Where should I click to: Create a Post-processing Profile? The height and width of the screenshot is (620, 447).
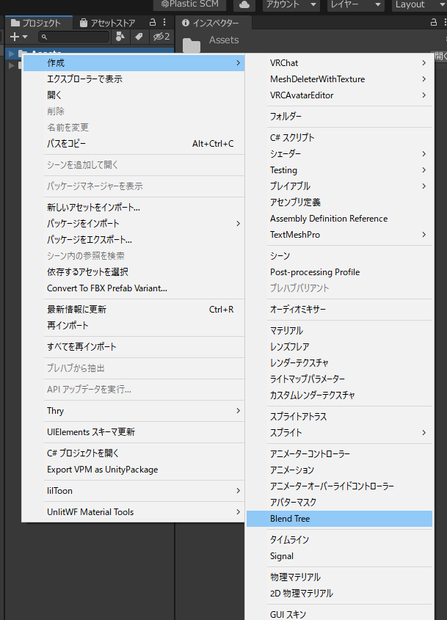[x=339, y=272]
